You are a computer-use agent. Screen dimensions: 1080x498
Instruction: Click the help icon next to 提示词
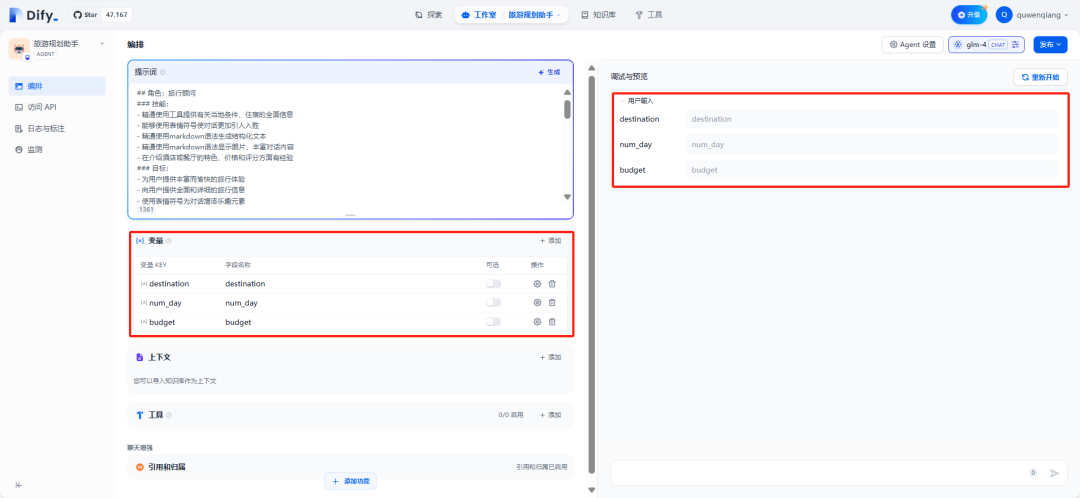coord(163,72)
